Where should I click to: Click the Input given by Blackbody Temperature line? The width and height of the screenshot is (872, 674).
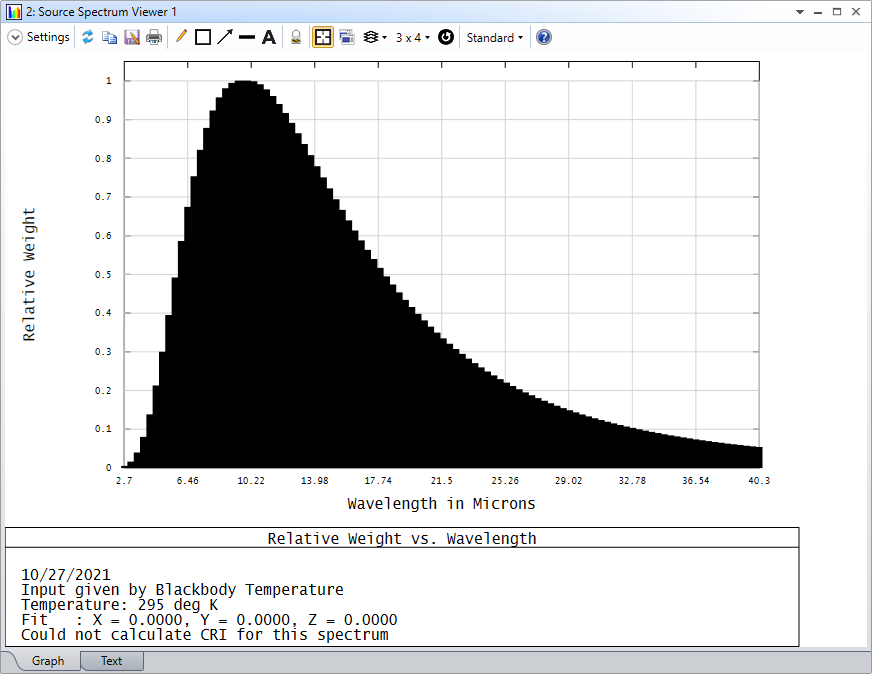click(x=182, y=589)
